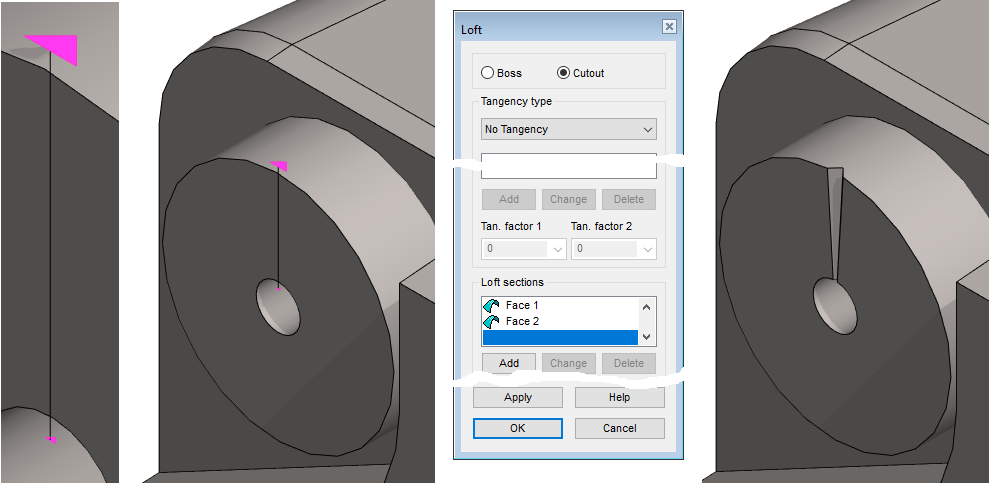The height and width of the screenshot is (483, 989).
Task: Select Face 2 list entry
Action: (x=522, y=322)
